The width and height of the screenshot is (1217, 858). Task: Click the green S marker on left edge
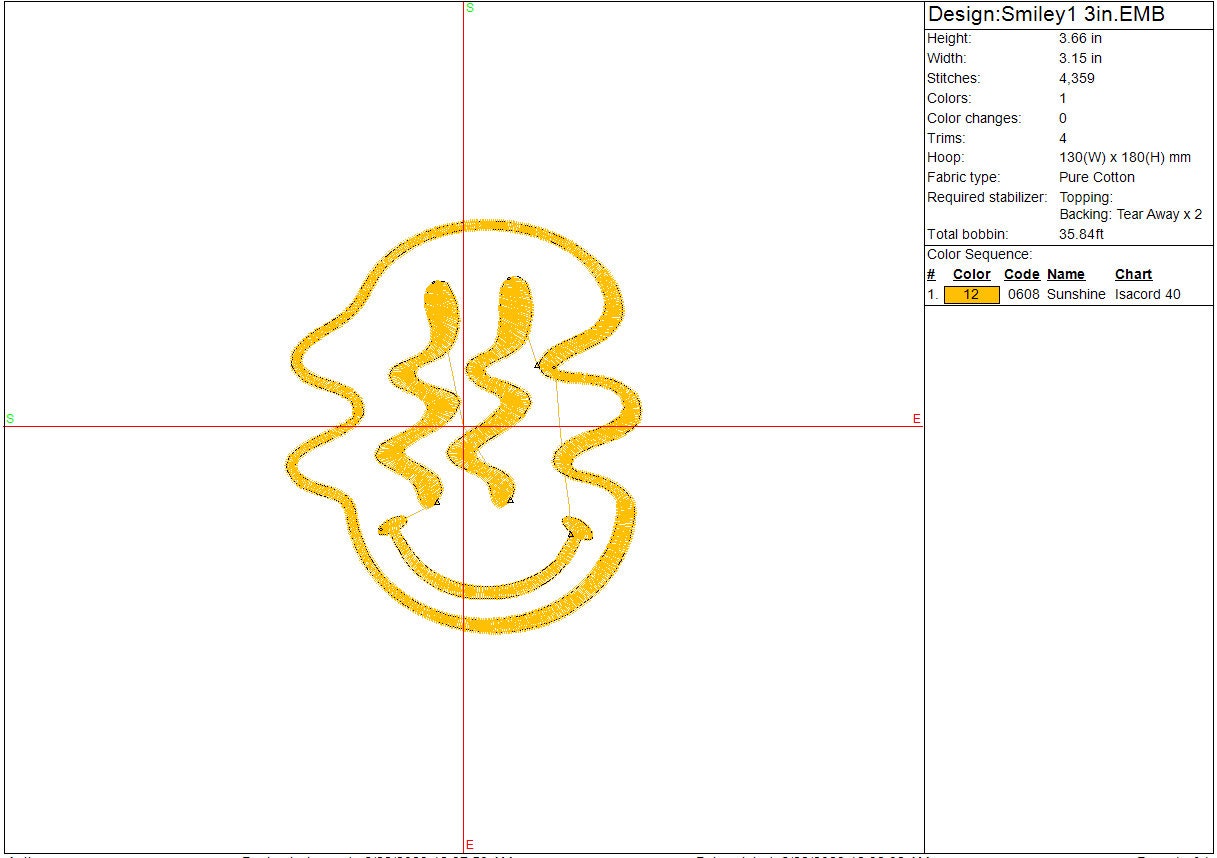(10, 419)
